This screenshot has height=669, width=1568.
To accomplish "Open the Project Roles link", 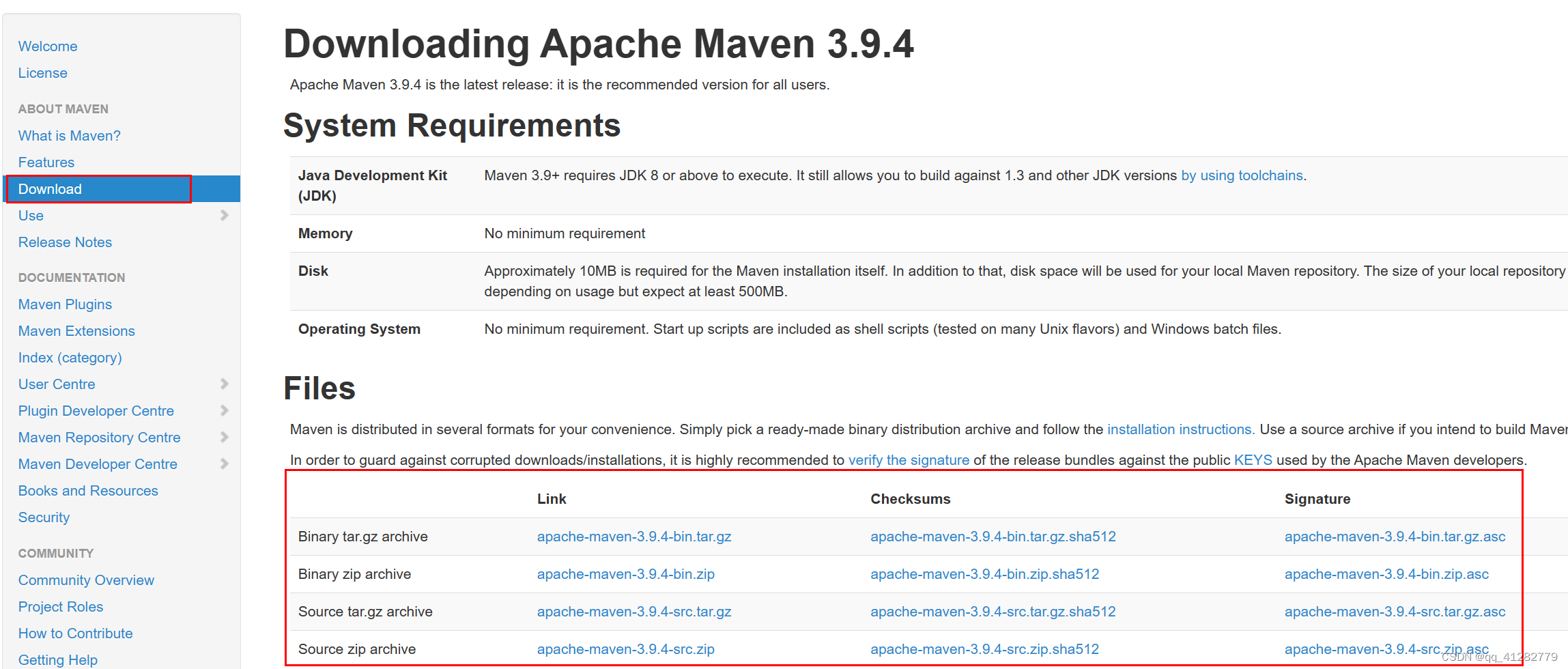I will coord(61,607).
